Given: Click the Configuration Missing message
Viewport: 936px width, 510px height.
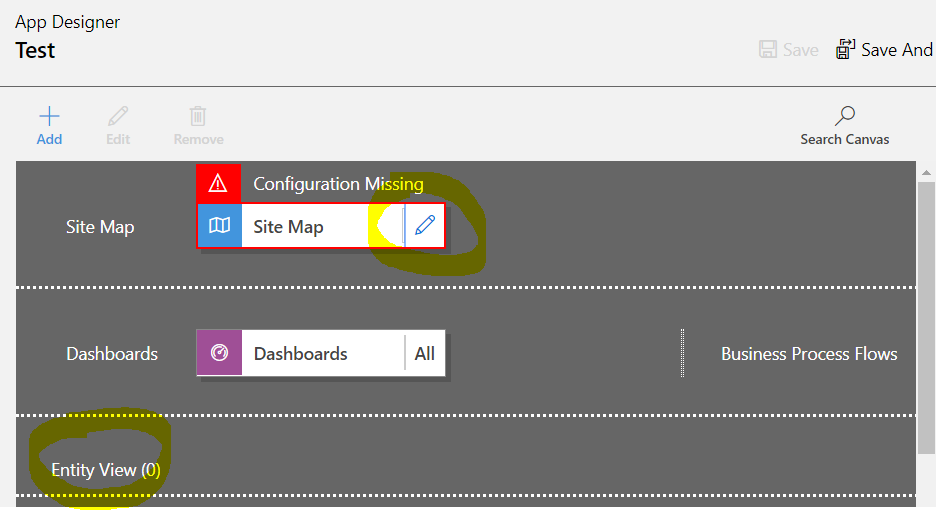Looking at the screenshot, I should point(338,184).
